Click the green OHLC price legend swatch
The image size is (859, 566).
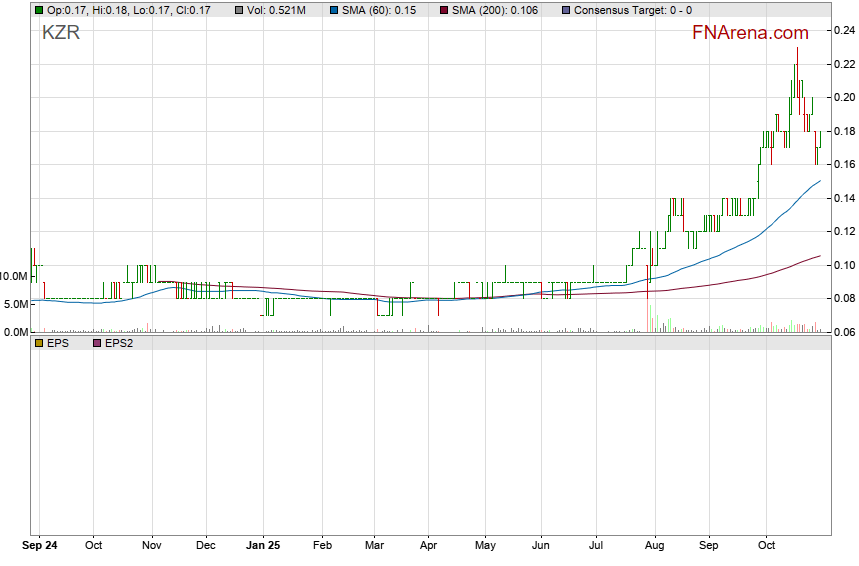[x=38, y=10]
